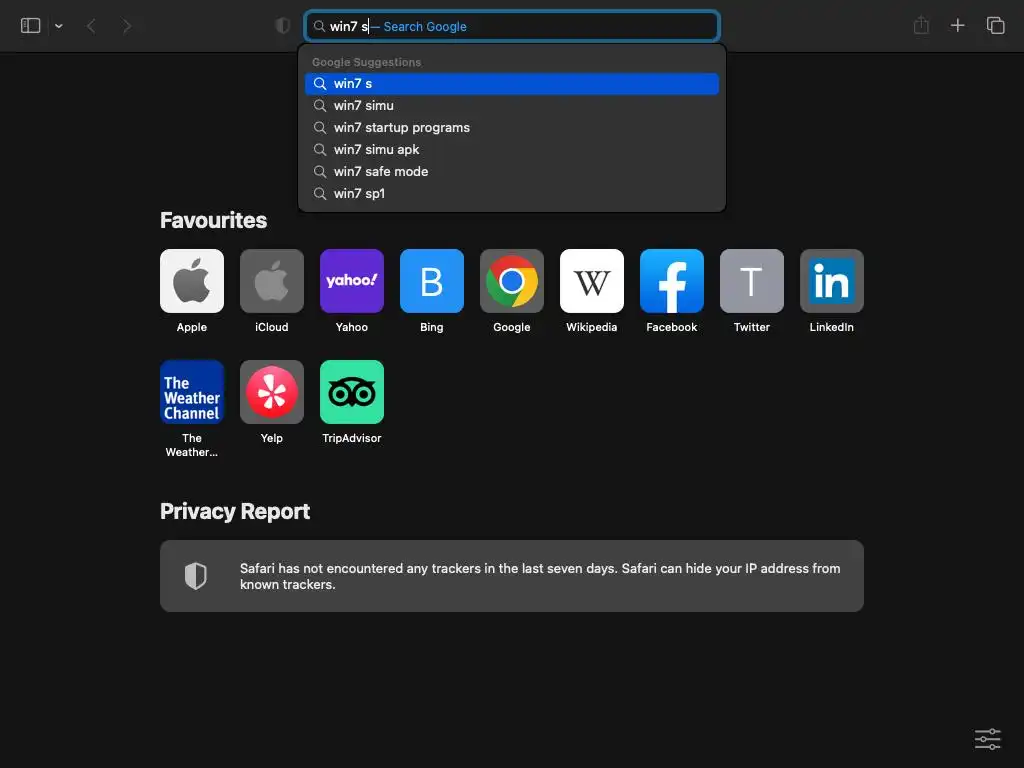Open The Weather Channel favourite
Screen dimensions: 1024x768
pos(192,392)
